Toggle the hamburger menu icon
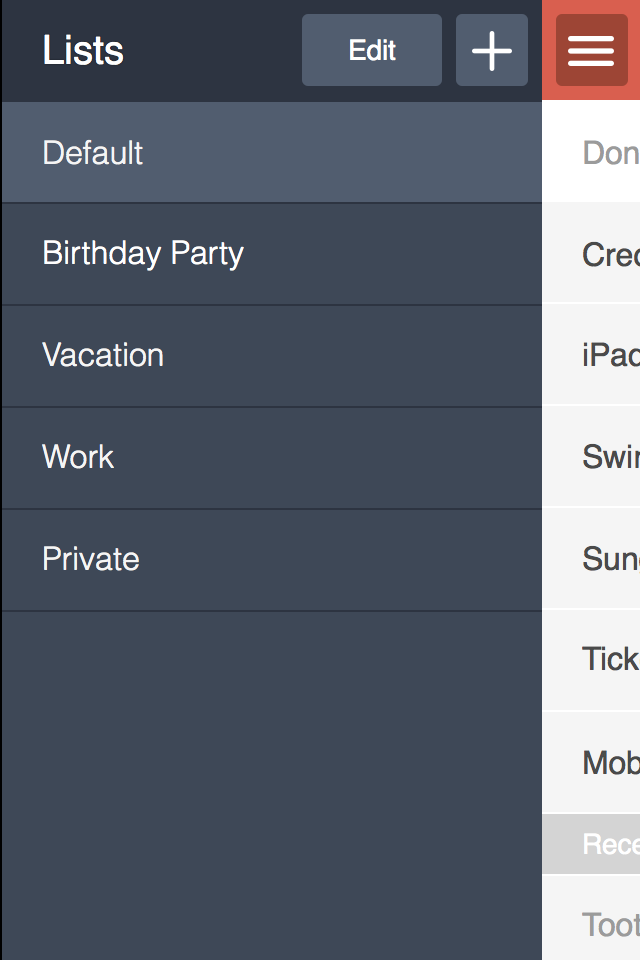Screen dimensions: 640x960 [591, 50]
